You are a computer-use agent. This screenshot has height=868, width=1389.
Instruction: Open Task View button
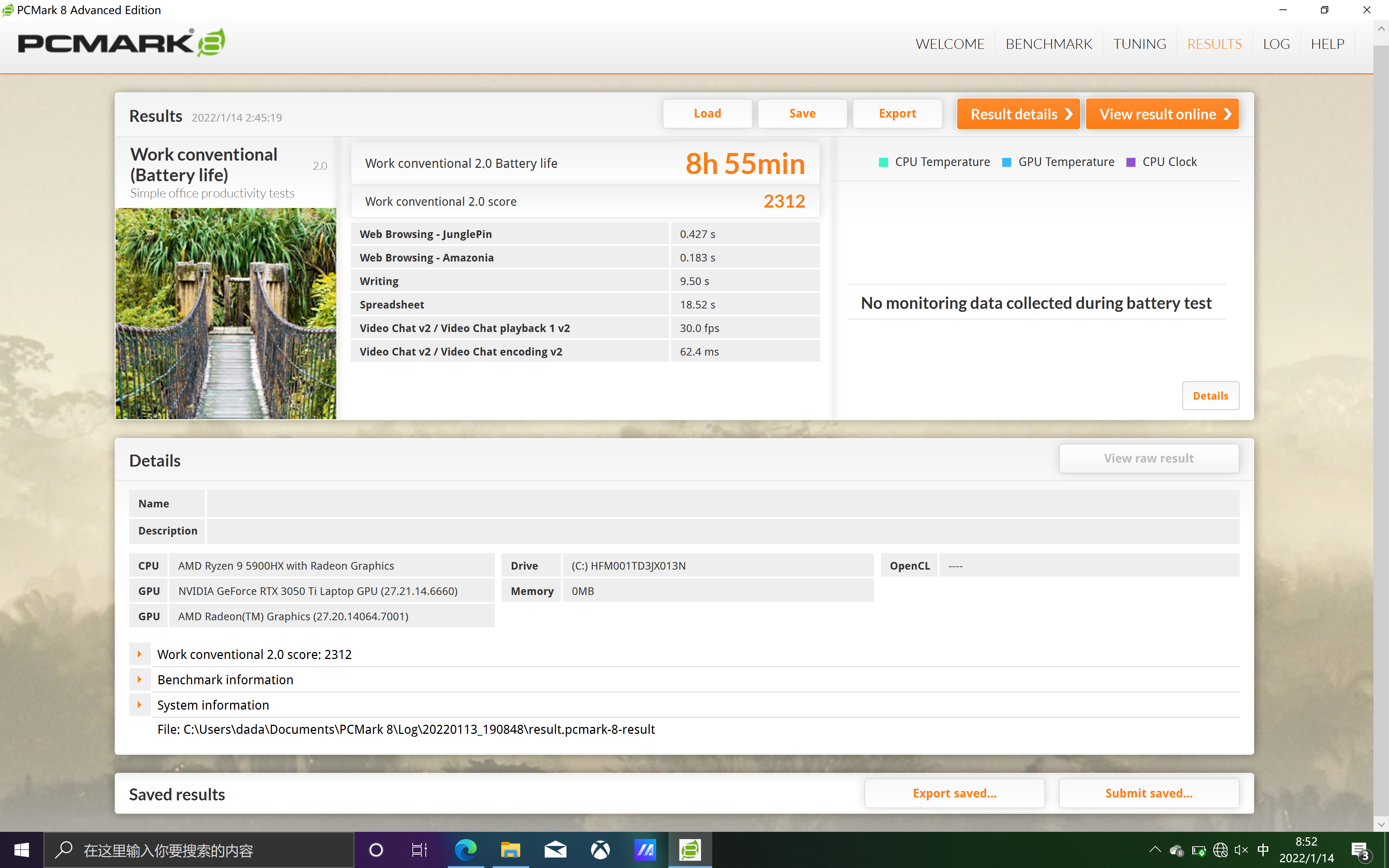[420, 850]
